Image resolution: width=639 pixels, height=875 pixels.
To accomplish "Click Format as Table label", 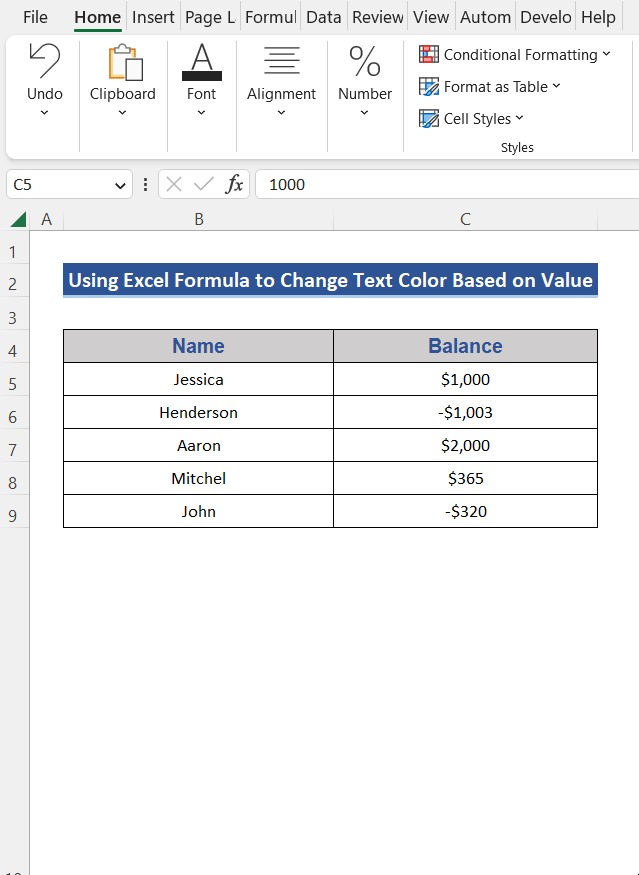I will pyautogui.click(x=496, y=86).
